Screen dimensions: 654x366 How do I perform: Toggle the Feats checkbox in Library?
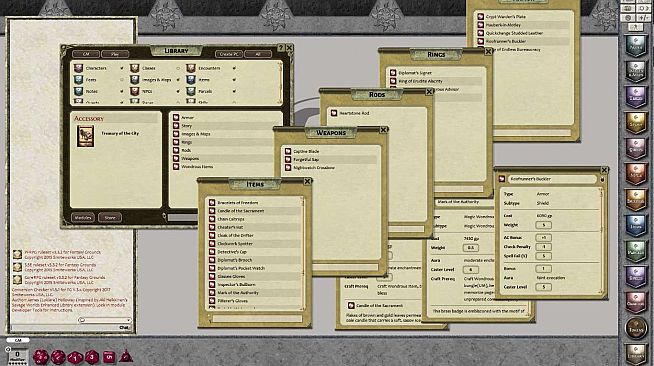(122, 80)
